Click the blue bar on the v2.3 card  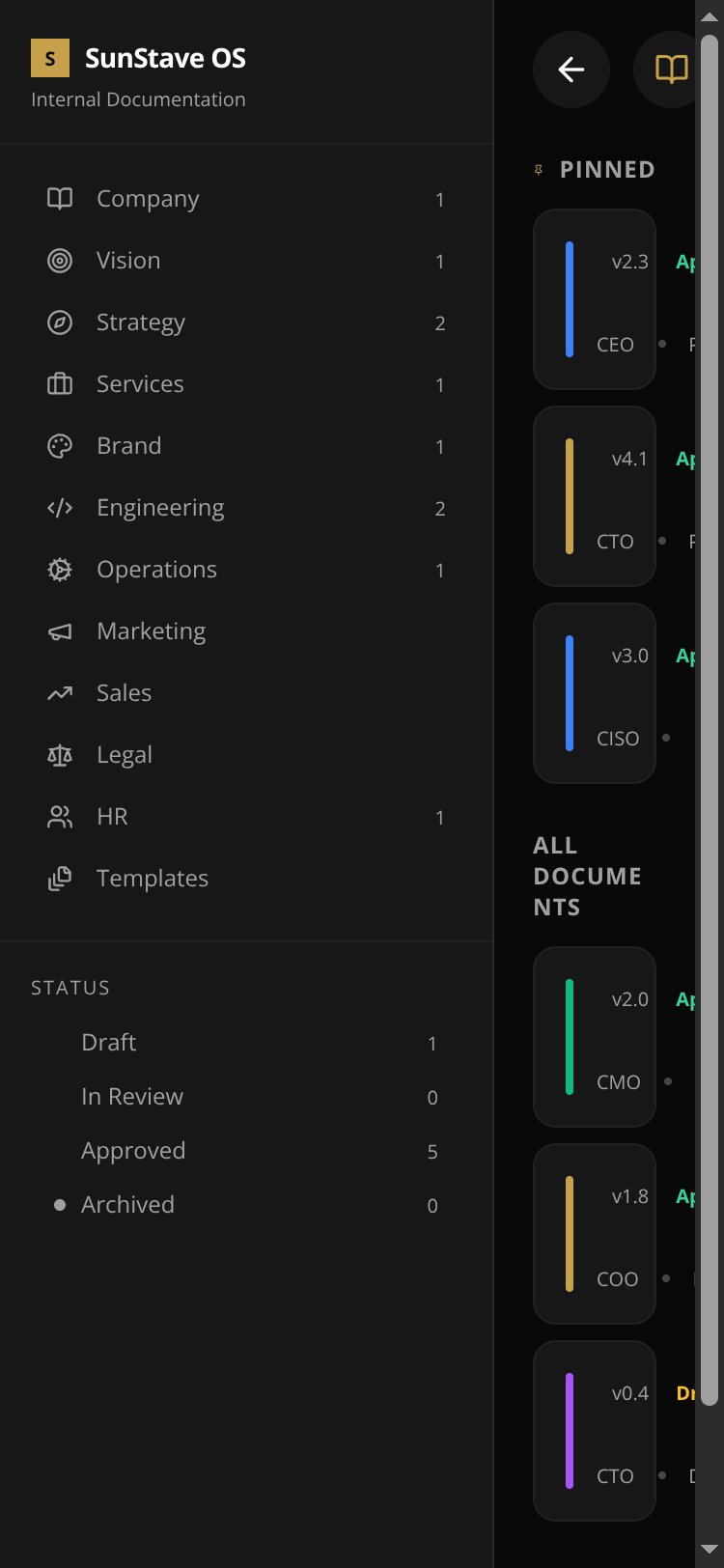pyautogui.click(x=570, y=299)
